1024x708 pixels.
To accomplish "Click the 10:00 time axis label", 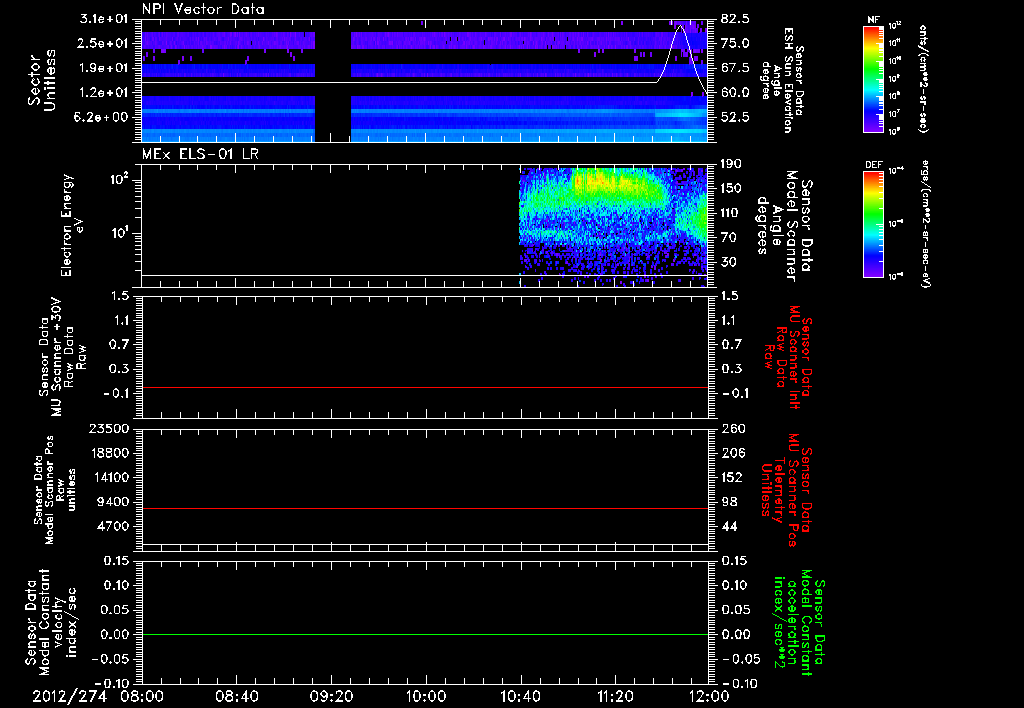I will point(426,696).
